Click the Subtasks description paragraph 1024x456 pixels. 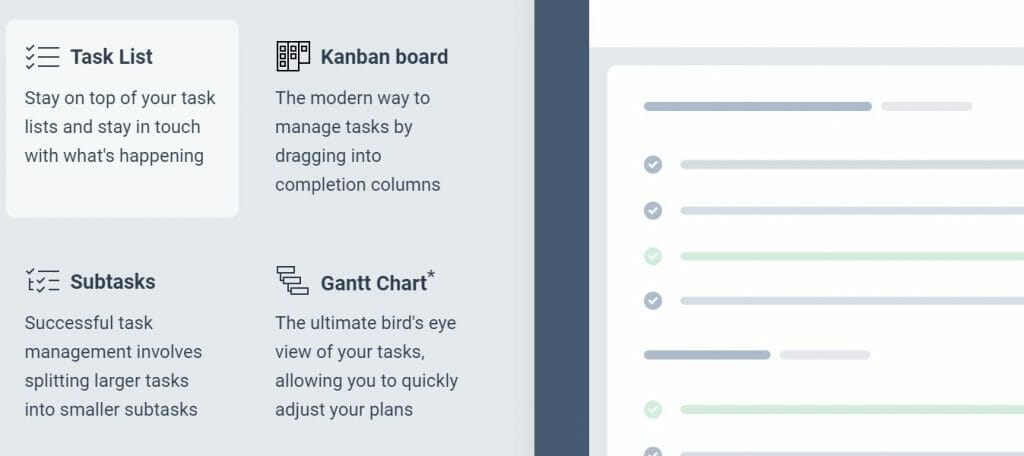point(114,366)
